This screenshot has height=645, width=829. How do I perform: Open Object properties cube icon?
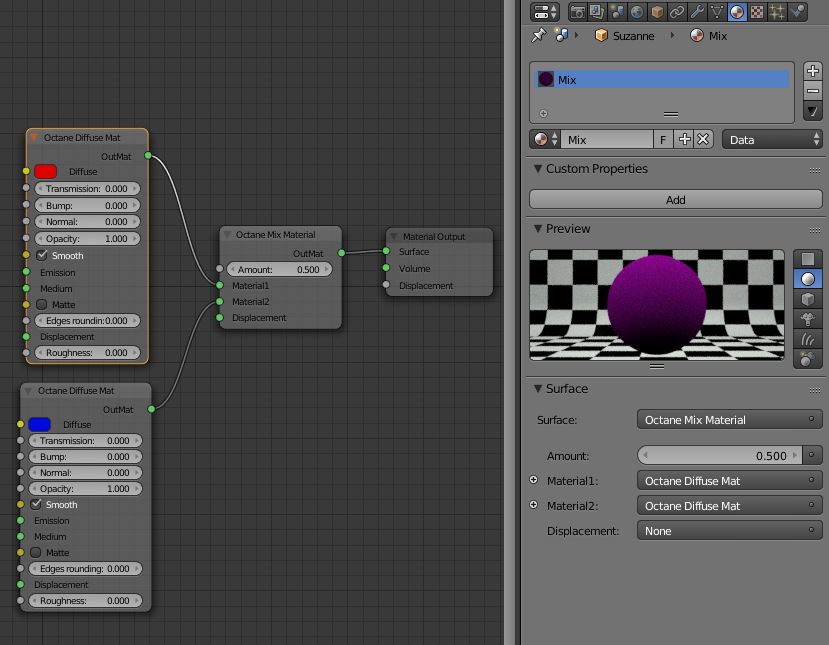[x=655, y=11]
